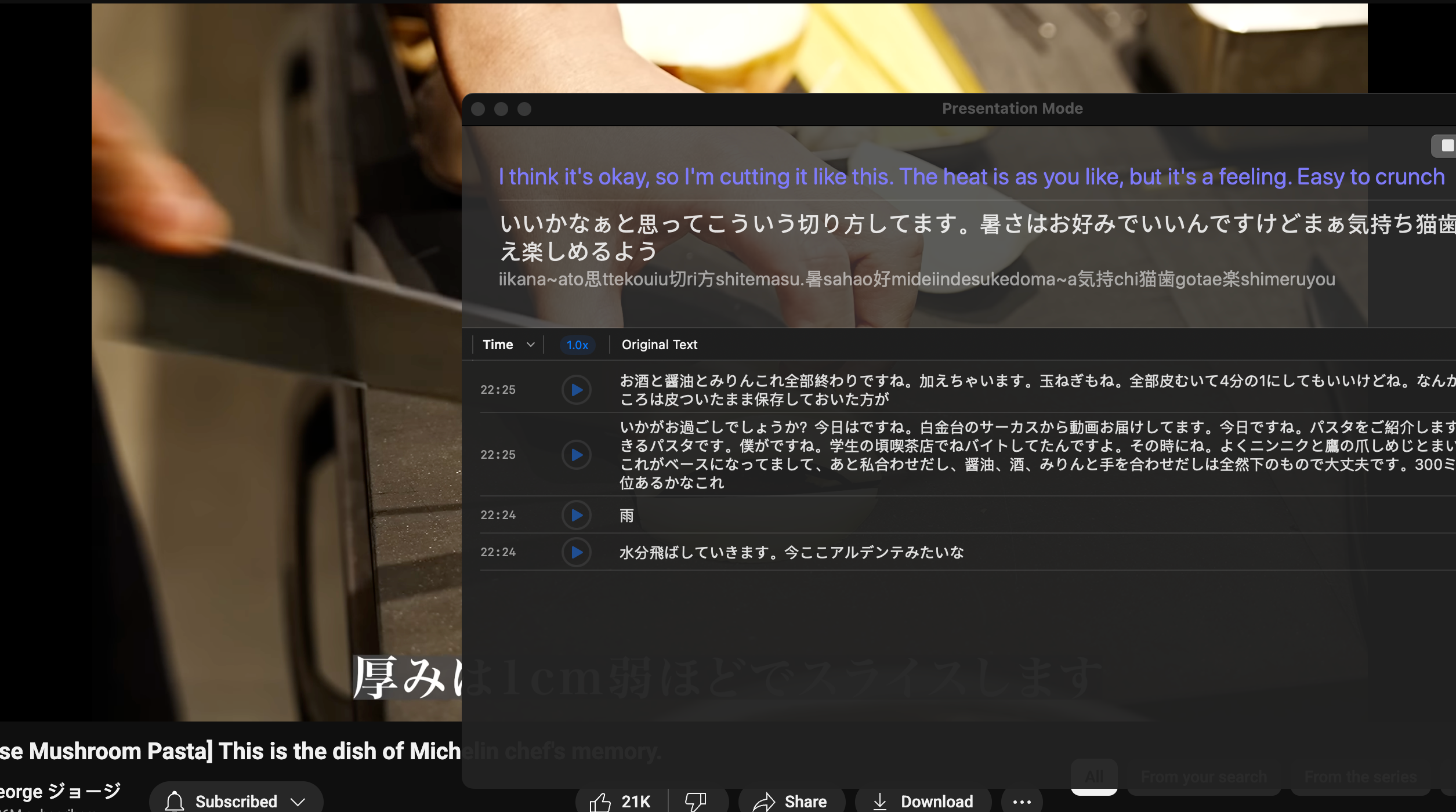Select the English translation line in Presentation Mode
This screenshot has width=1456, height=812.
[972, 177]
